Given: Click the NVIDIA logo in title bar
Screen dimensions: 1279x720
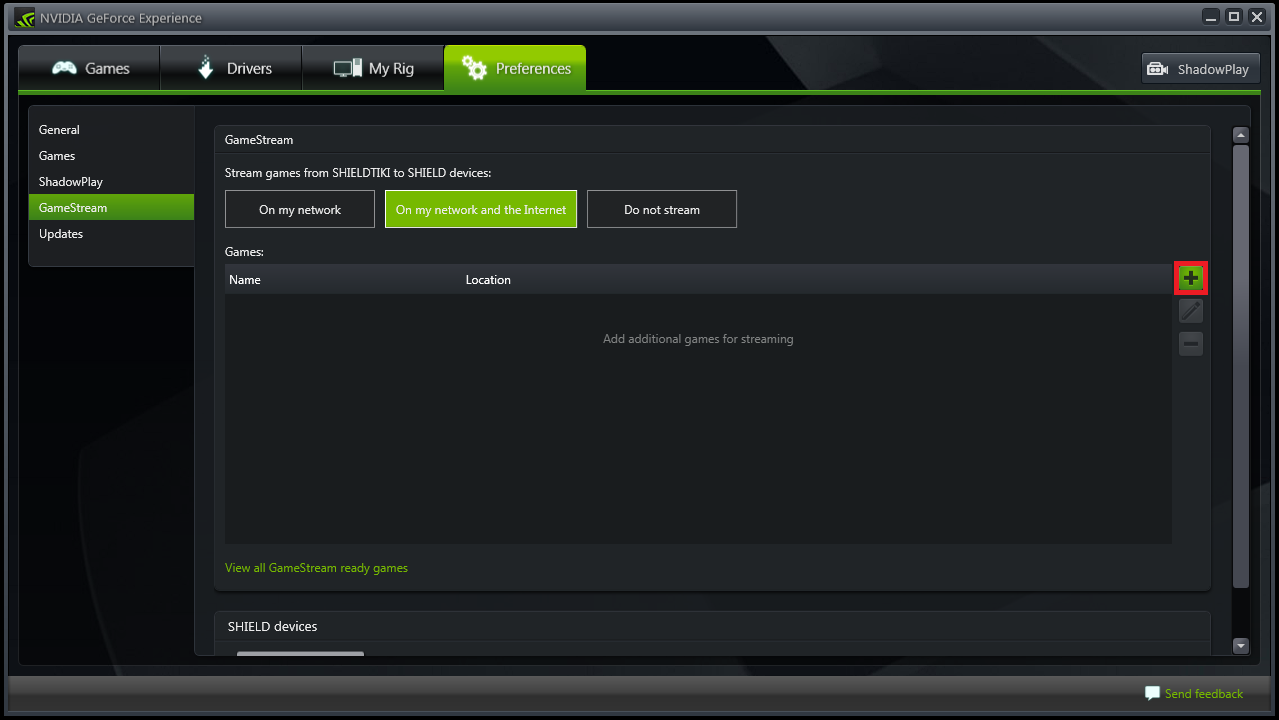Looking at the screenshot, I should click(x=25, y=18).
